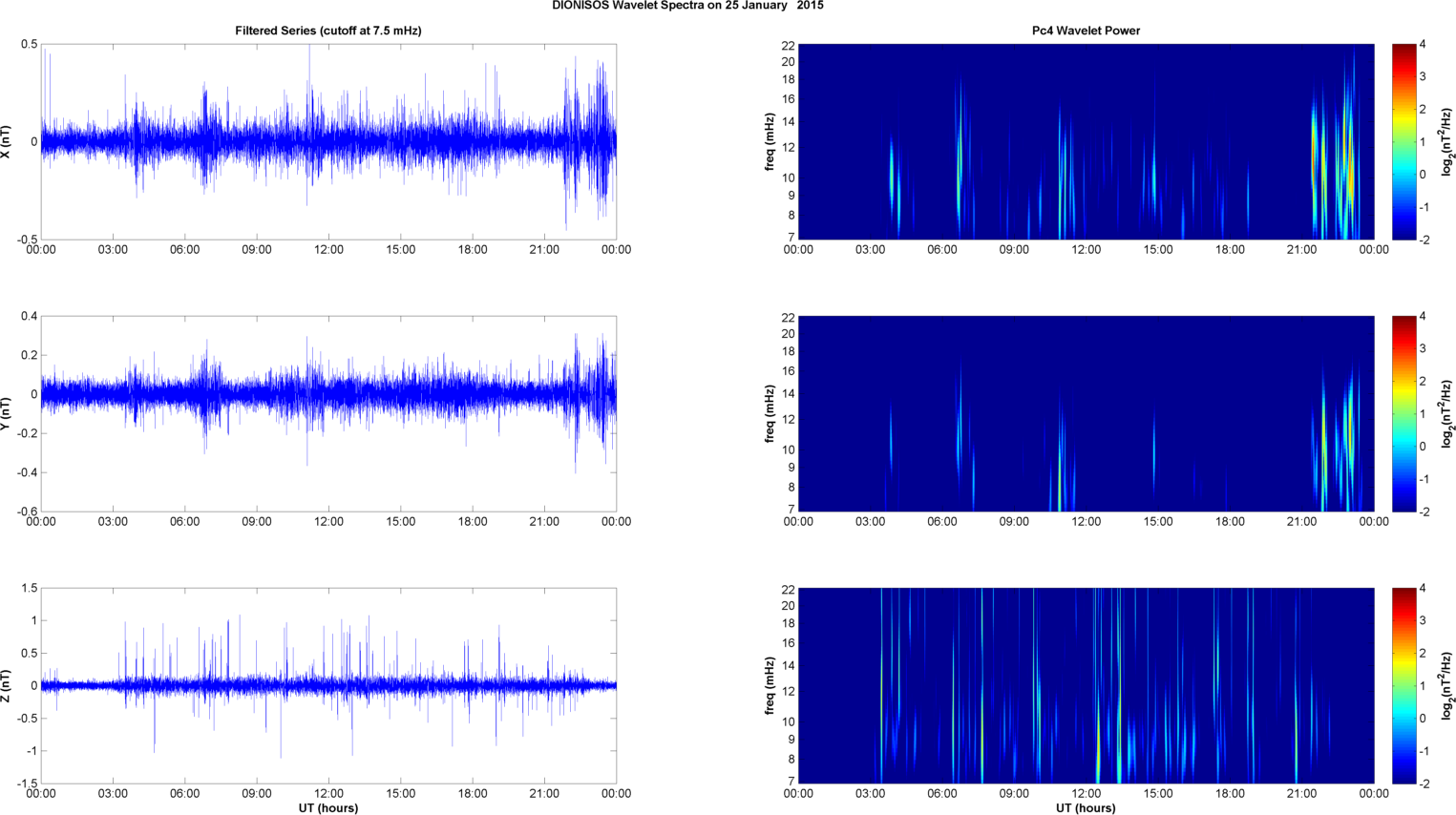Image resolution: width=1456 pixels, height=815 pixels.
Task: Click the 0.4 tick on the Y axis
Action: click(x=30, y=317)
